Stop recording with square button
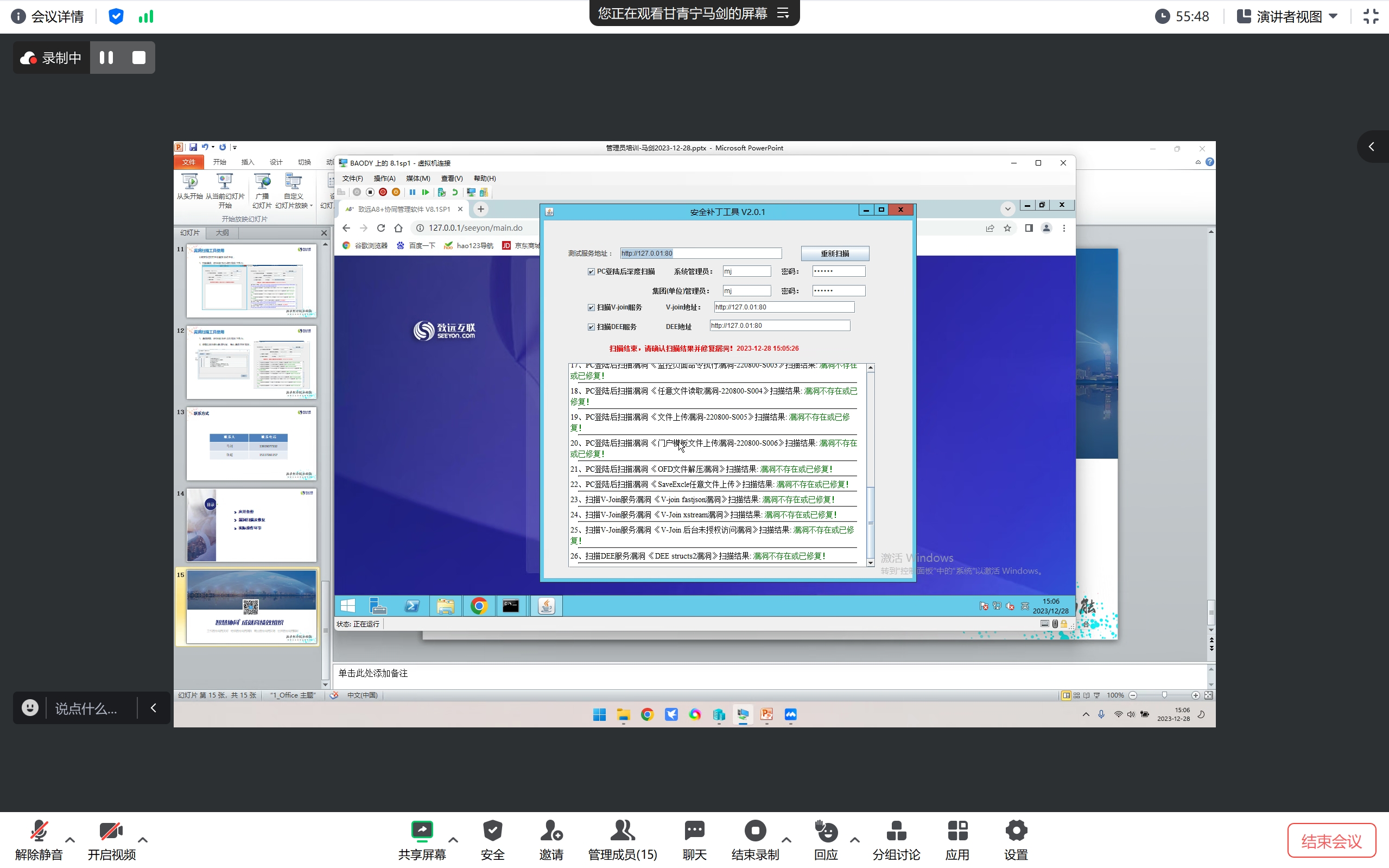 click(x=139, y=58)
